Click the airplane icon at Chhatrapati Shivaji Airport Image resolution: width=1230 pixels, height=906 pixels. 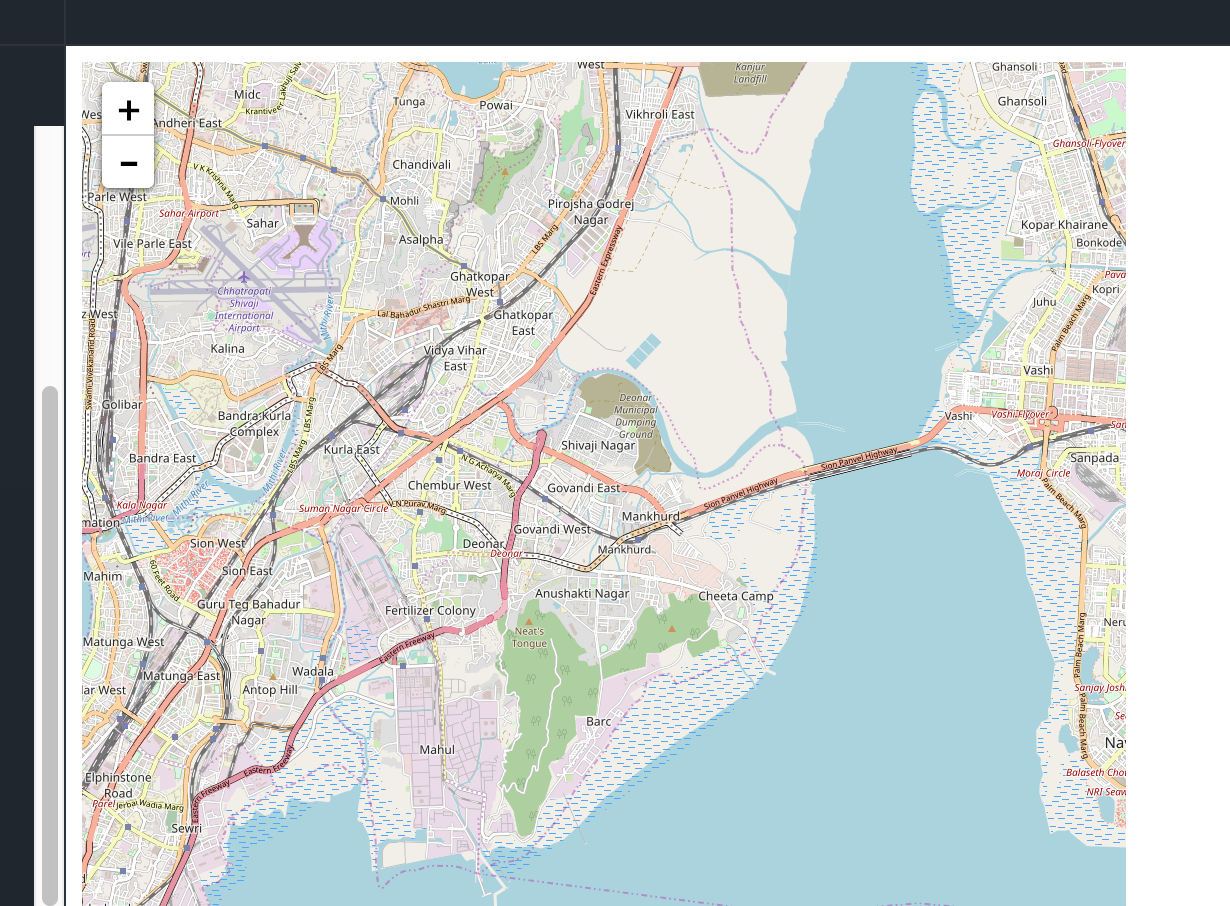(243, 278)
